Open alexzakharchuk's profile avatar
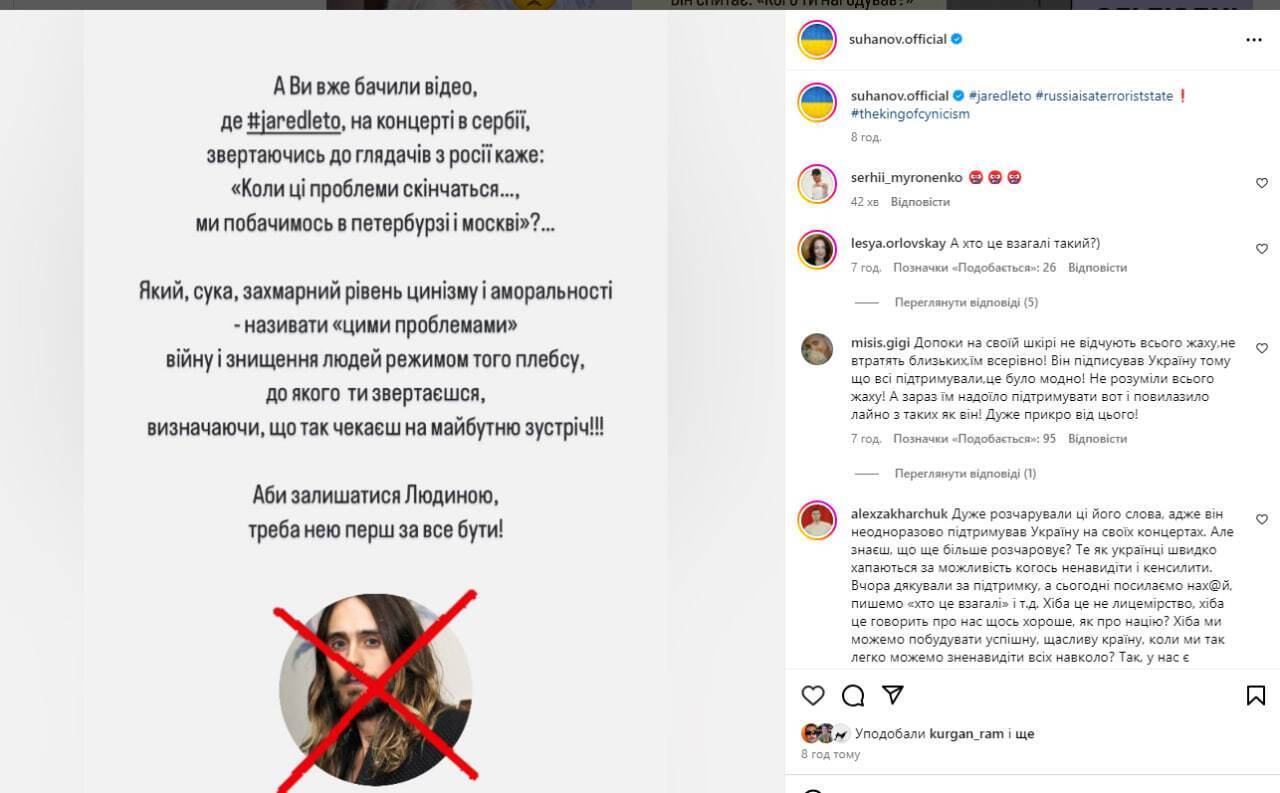Viewport: 1280px width, 793px height. click(x=817, y=520)
